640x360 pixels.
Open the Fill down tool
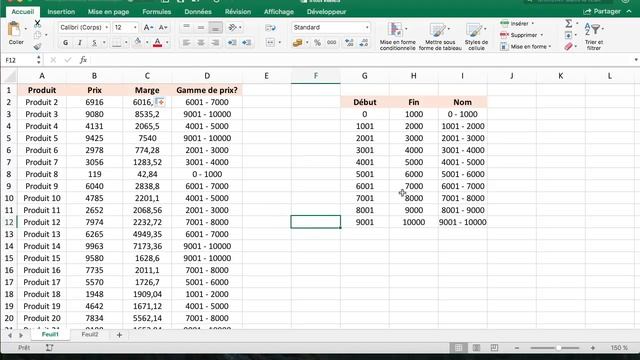point(569,35)
